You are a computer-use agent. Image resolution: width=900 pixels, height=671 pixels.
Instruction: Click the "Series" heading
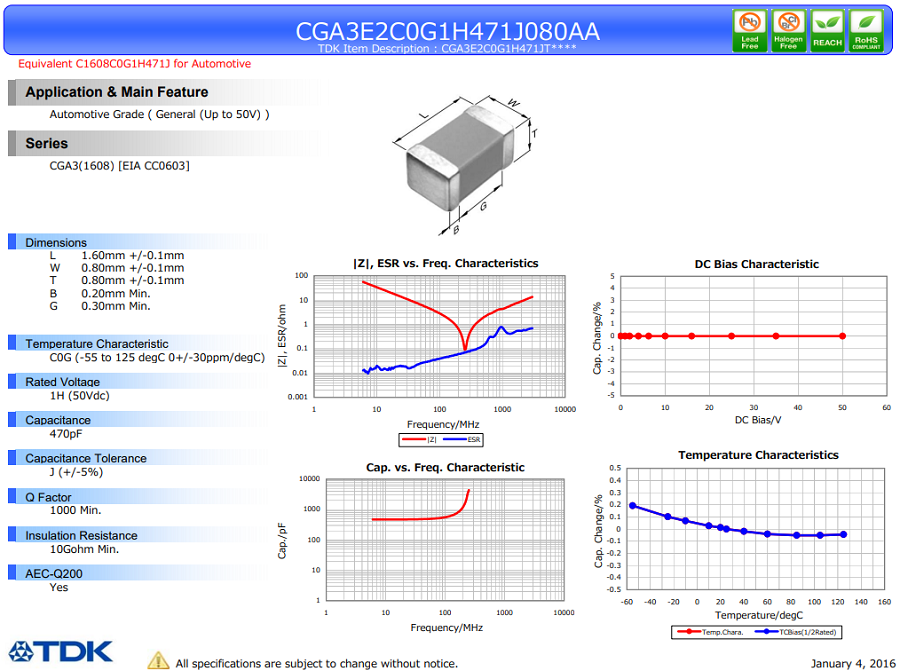(x=46, y=143)
